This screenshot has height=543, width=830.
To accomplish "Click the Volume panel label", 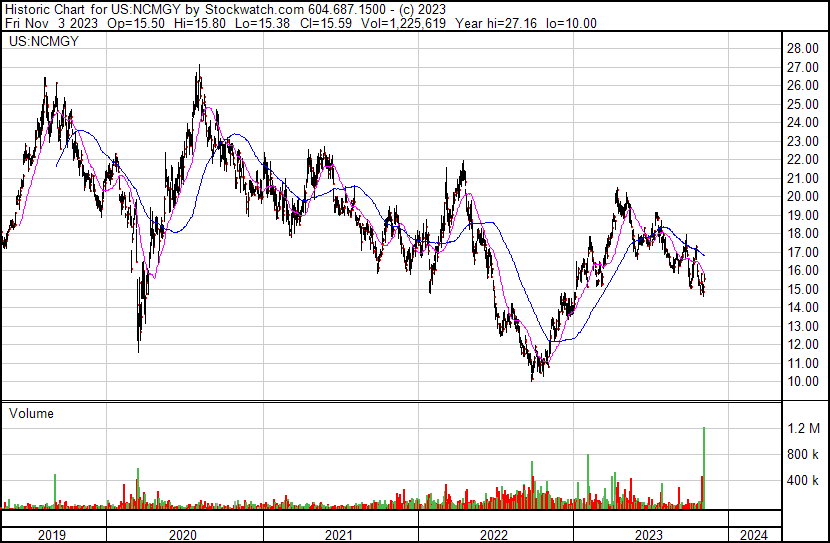I will [x=31, y=413].
